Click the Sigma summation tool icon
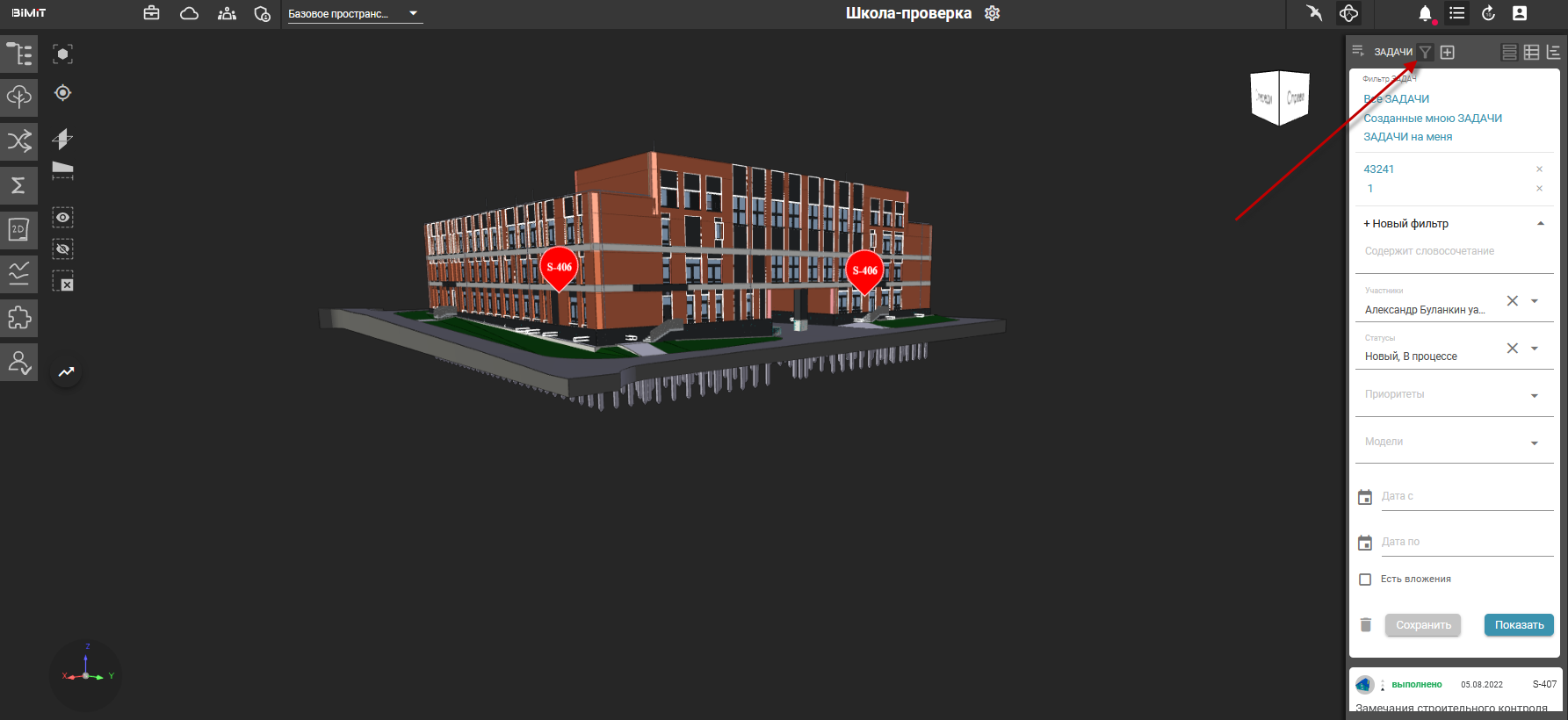This screenshot has width=1568, height=720. [x=18, y=185]
